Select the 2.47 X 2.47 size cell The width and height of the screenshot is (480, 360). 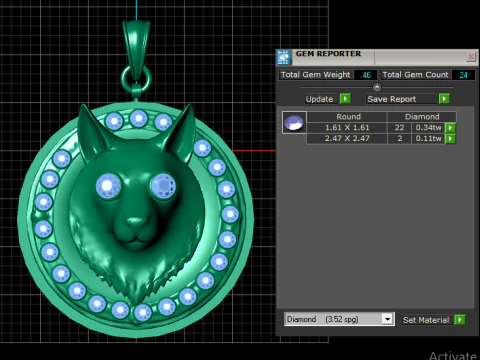pos(347,138)
